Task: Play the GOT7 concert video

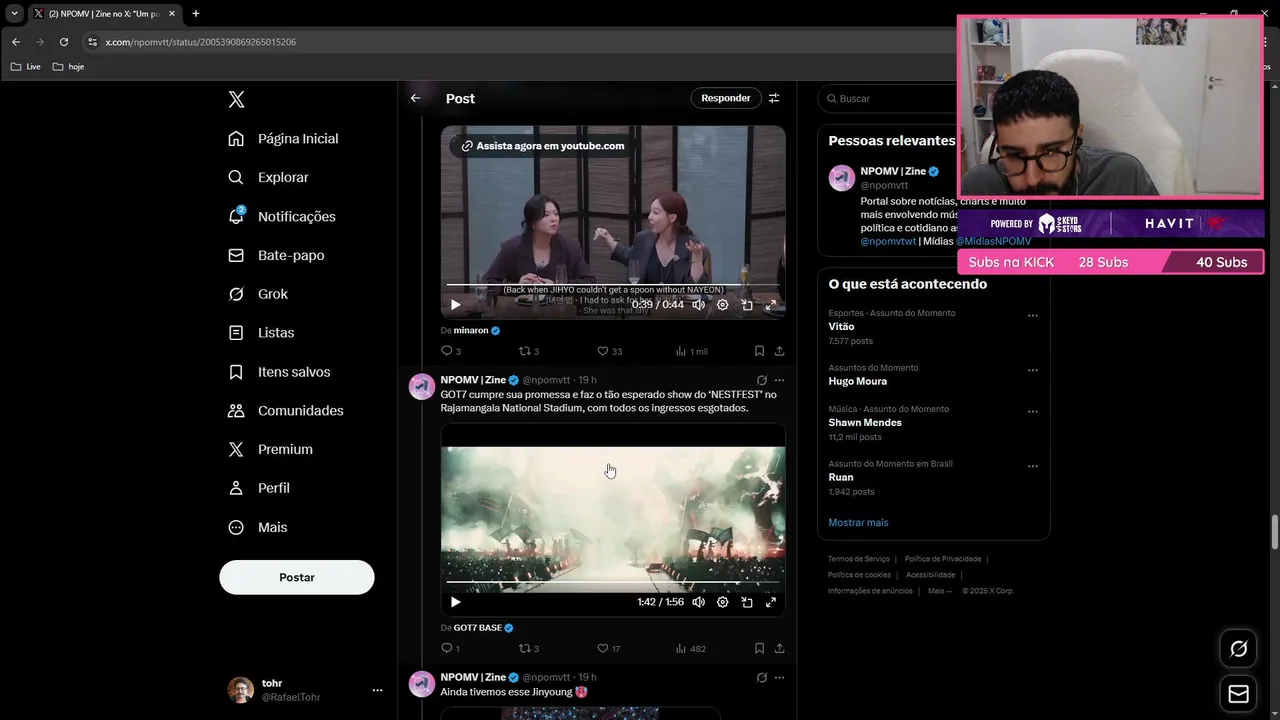Action: [456, 602]
